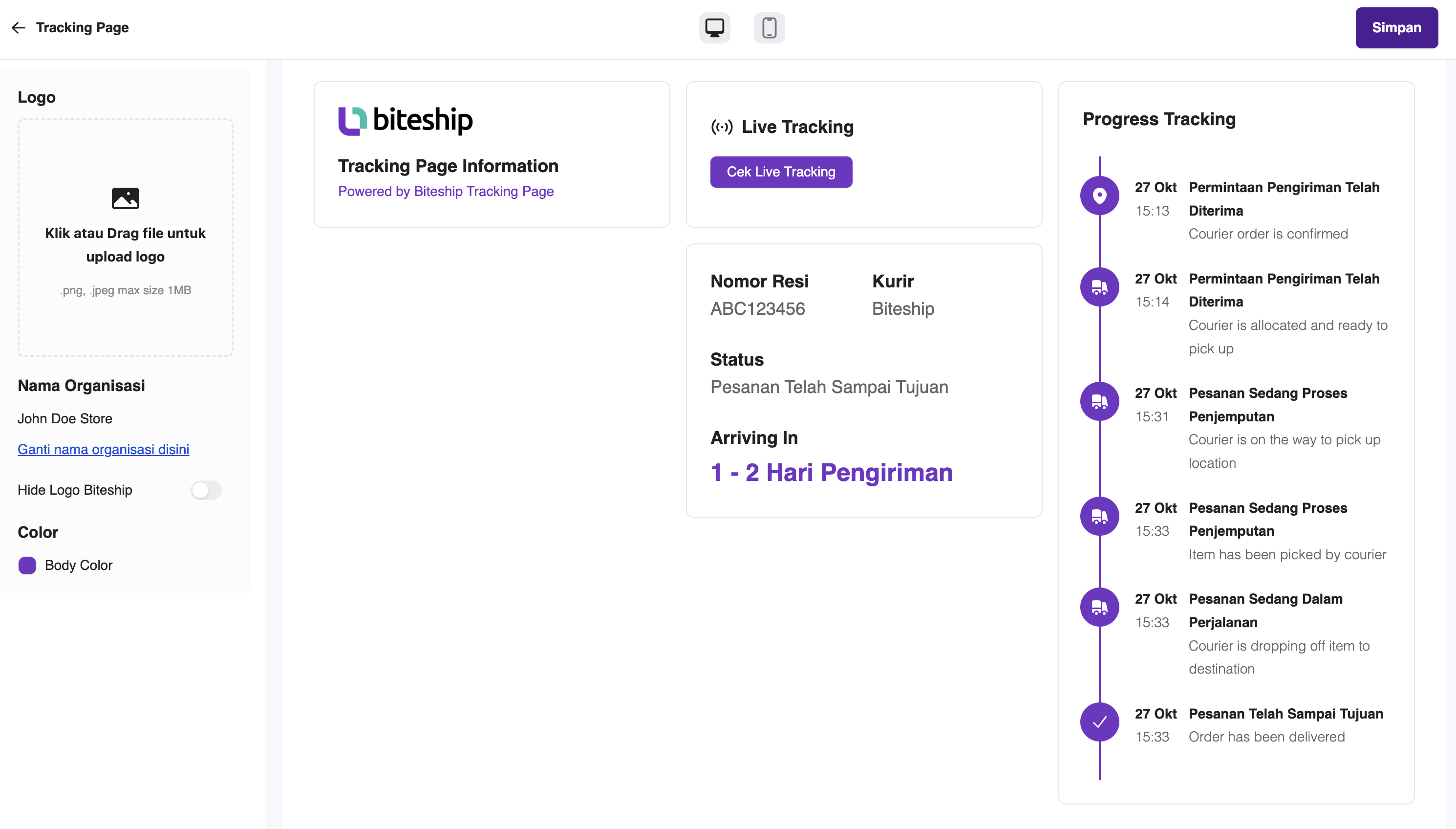
Task: Click the back arrow beside Tracking Page
Action: [19, 27]
